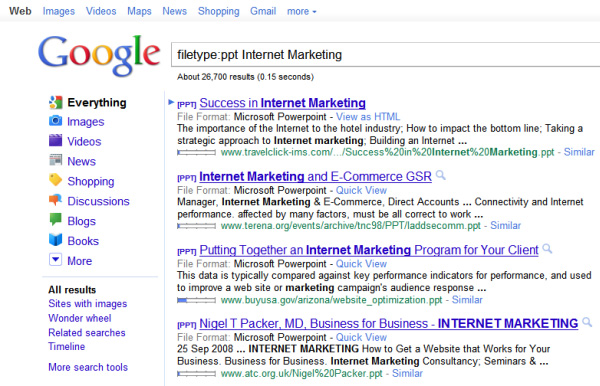Click the arrow marker beside first result

click(x=171, y=102)
